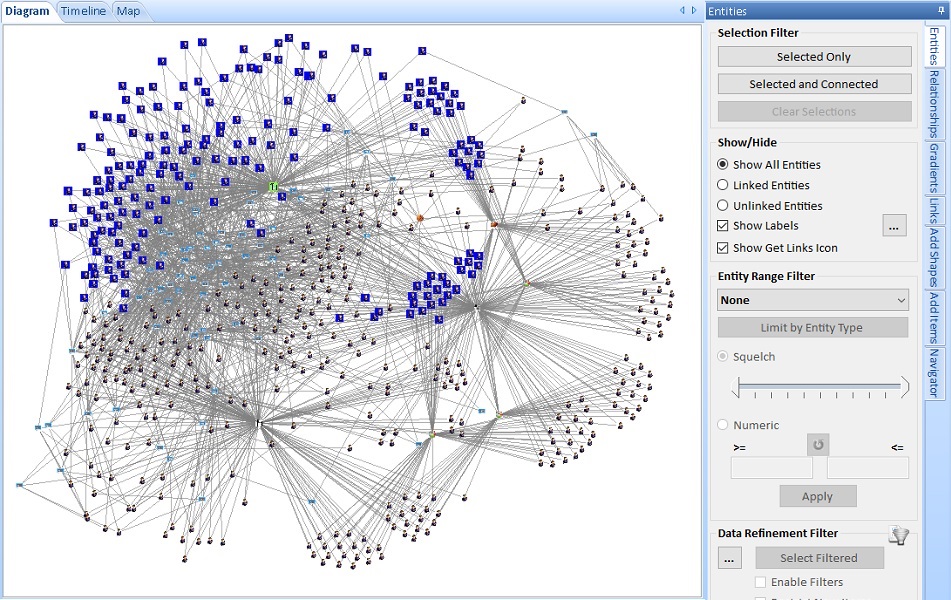The width and height of the screenshot is (951, 600).
Task: Uncheck the Show Get Links Icon checkbox
Action: point(722,247)
